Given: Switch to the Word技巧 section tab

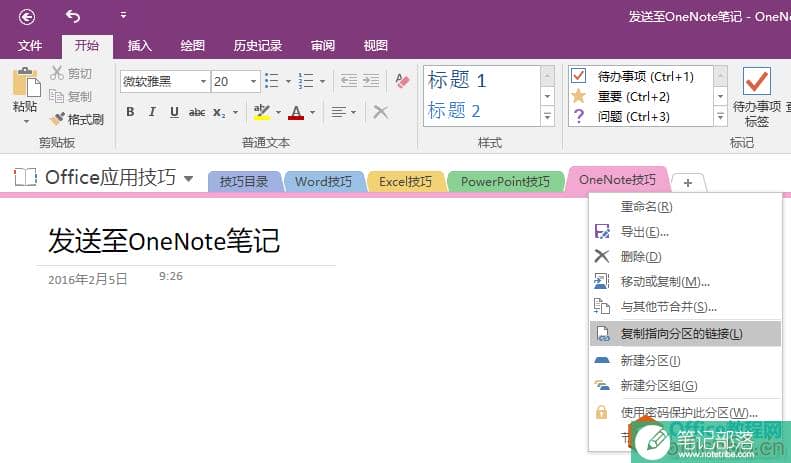Looking at the screenshot, I should tap(323, 182).
